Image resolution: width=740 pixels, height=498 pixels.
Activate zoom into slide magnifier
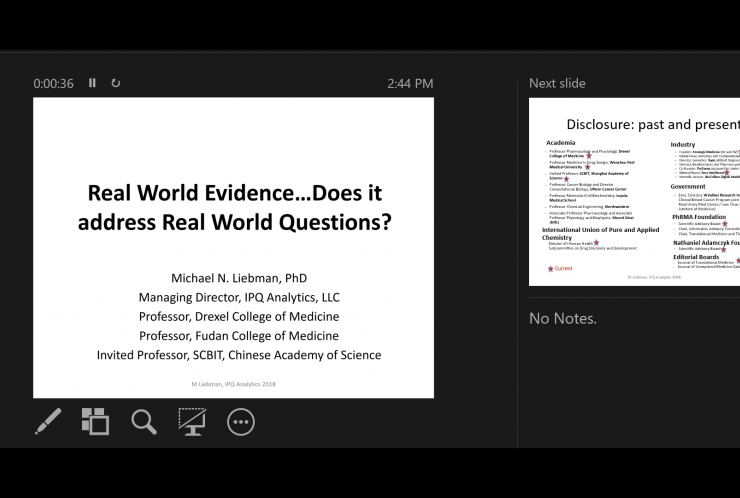(144, 422)
